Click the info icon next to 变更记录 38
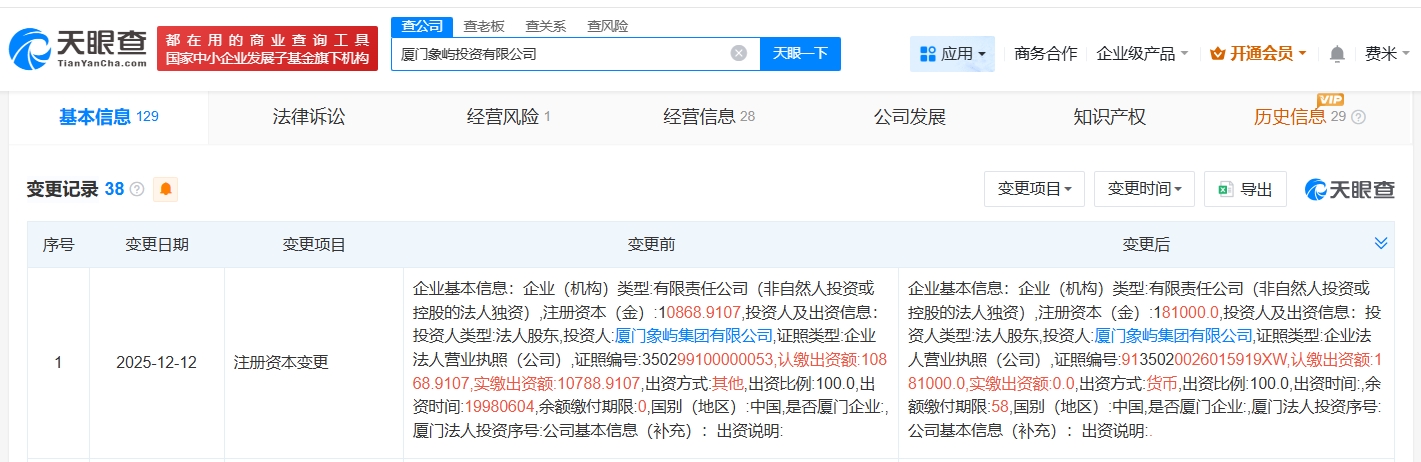This screenshot has height=462, width=1421. [137, 189]
